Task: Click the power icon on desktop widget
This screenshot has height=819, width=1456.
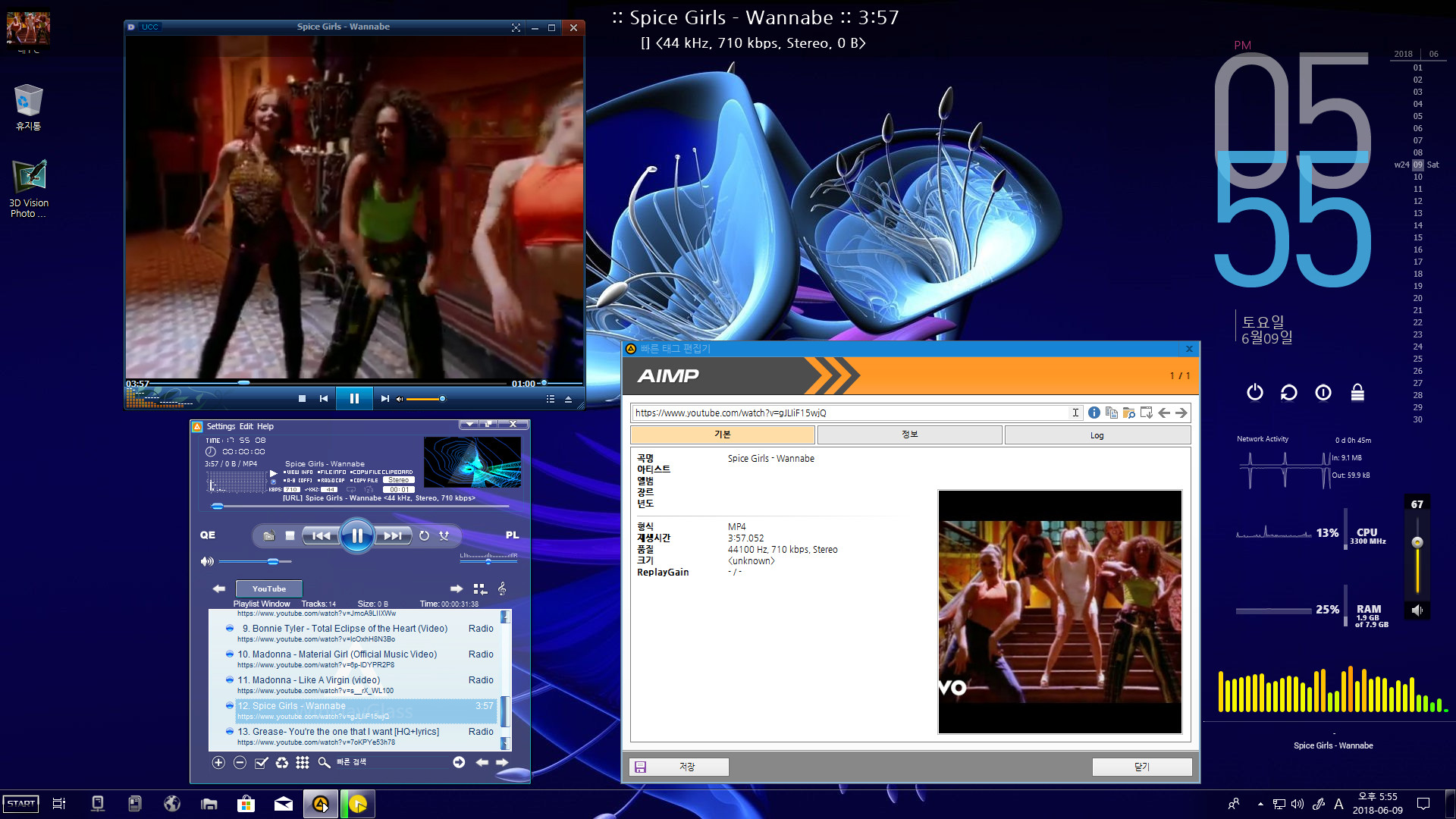Action: (1255, 392)
